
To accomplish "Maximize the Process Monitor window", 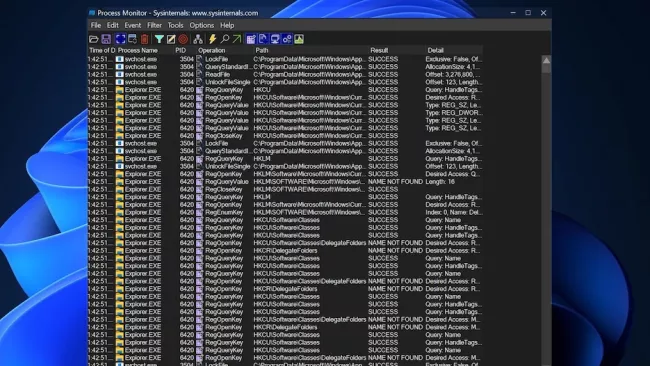I will coord(528,13).
